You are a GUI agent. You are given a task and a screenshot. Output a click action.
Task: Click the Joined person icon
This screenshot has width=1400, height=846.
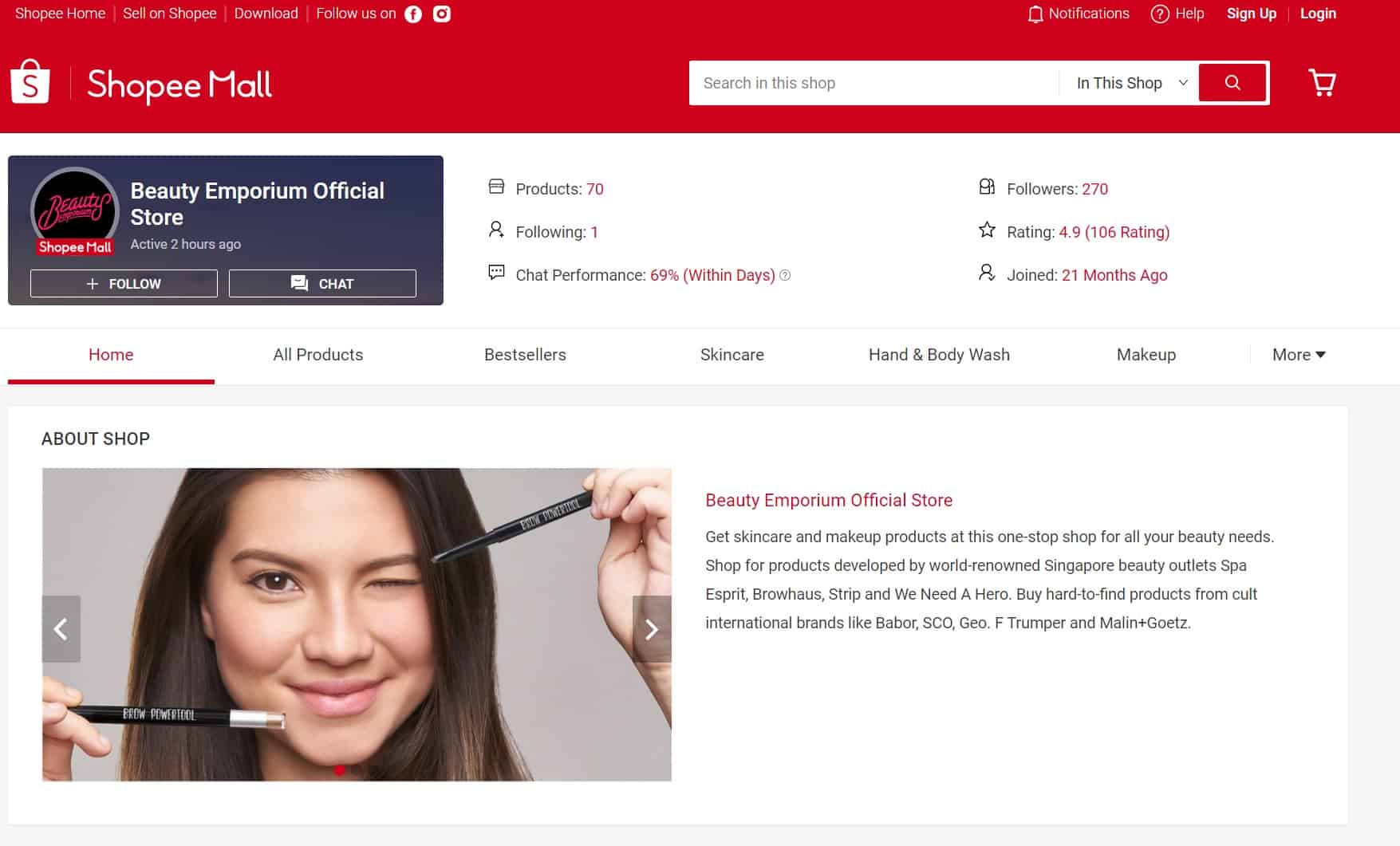[x=987, y=273]
